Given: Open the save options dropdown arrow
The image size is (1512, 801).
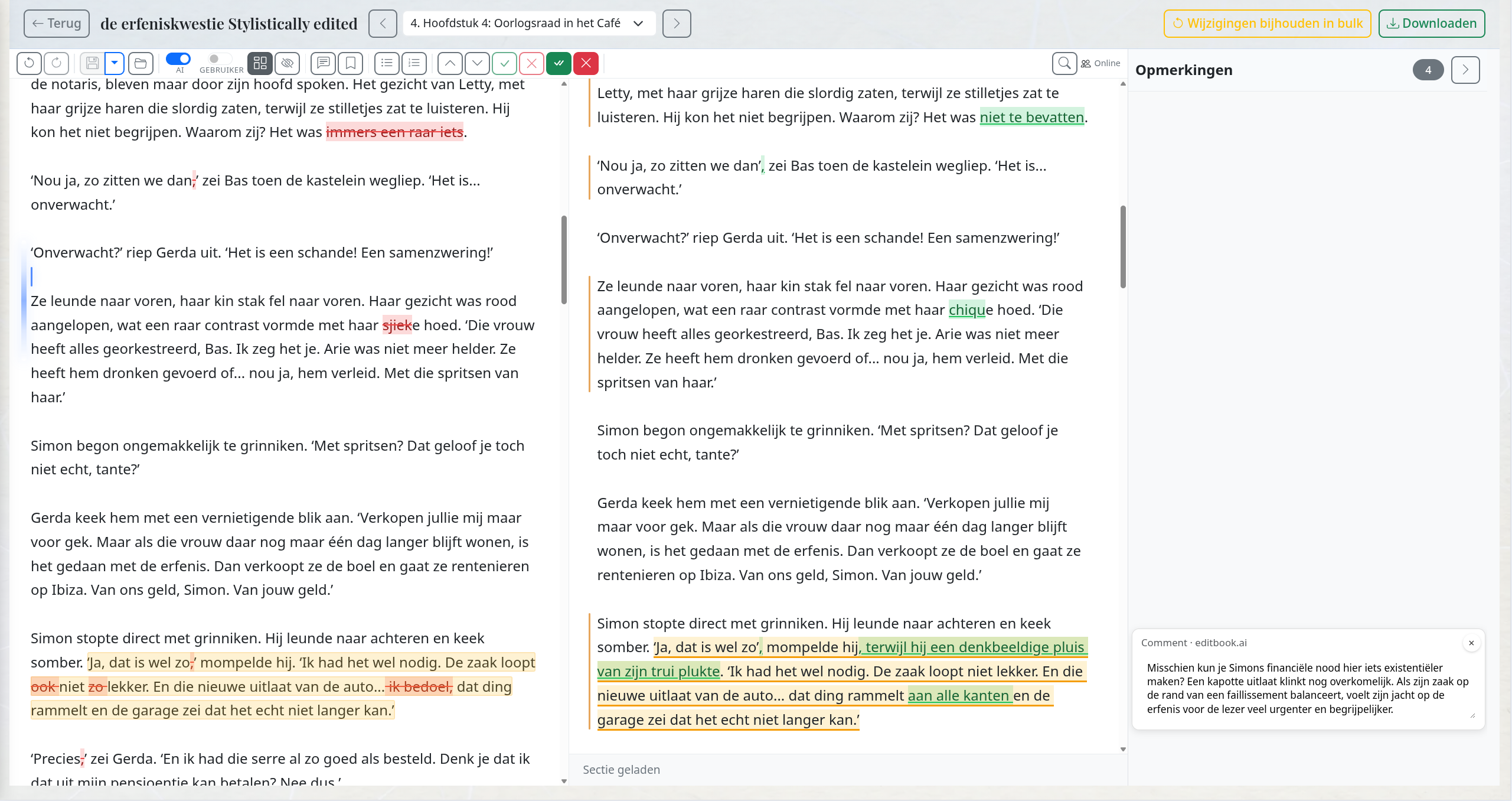Looking at the screenshot, I should click(115, 63).
